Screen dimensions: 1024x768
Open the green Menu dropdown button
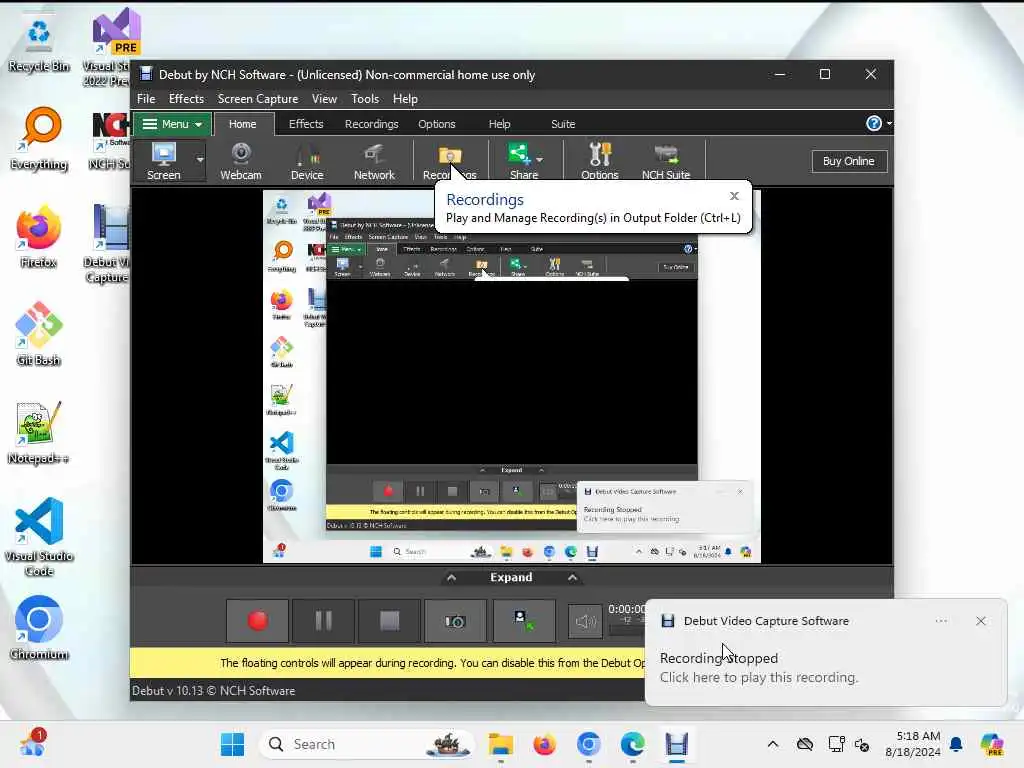coord(172,124)
